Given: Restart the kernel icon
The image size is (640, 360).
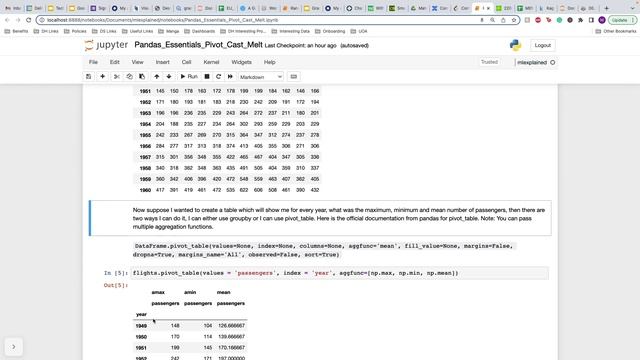Looking at the screenshot, I should point(218,77).
